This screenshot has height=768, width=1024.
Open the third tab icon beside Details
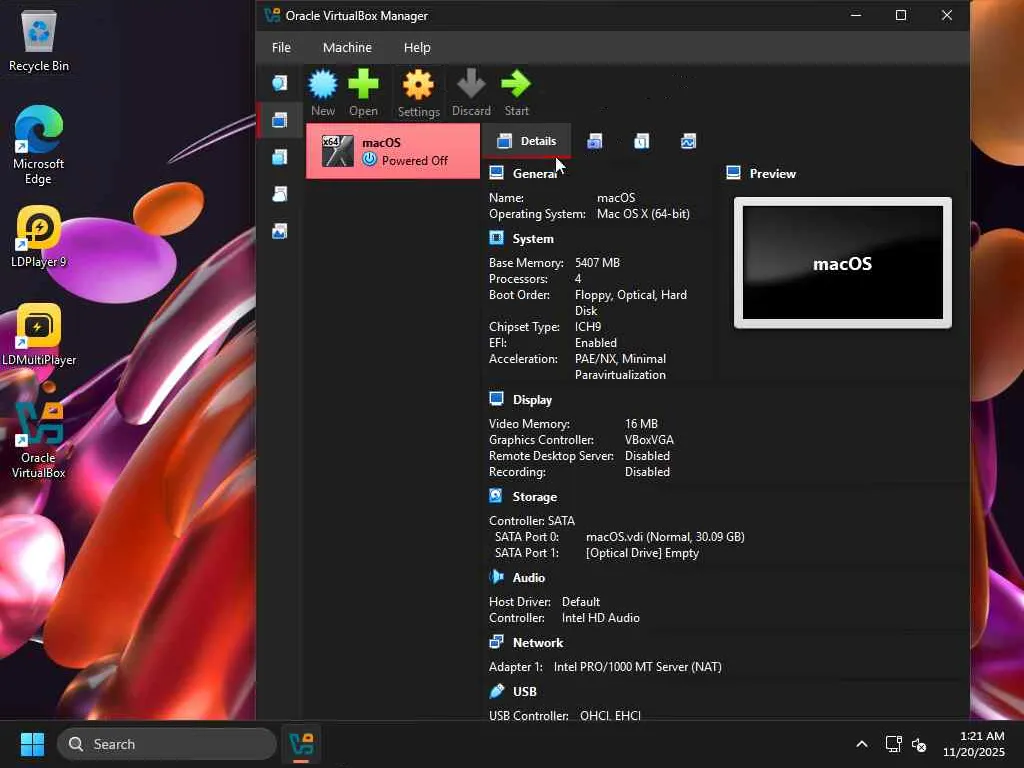point(641,141)
